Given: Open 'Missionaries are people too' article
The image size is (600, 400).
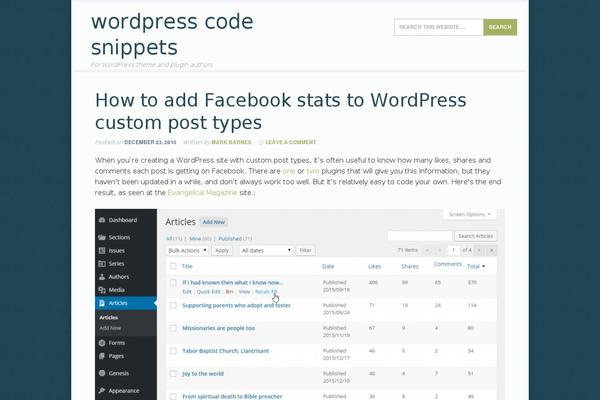Looking at the screenshot, I should [x=218, y=328].
